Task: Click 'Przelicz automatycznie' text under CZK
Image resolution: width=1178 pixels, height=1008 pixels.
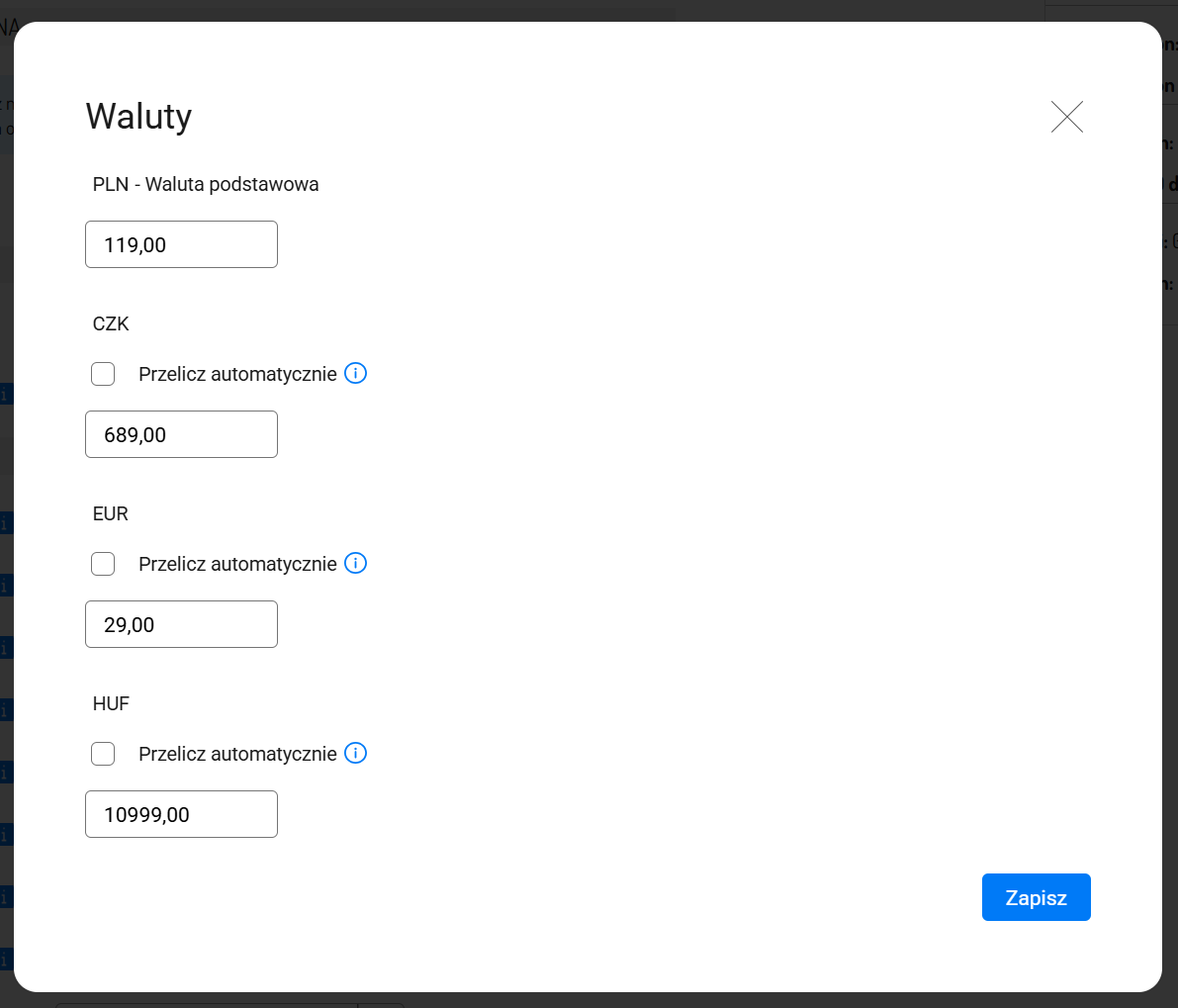Action: coord(237,374)
